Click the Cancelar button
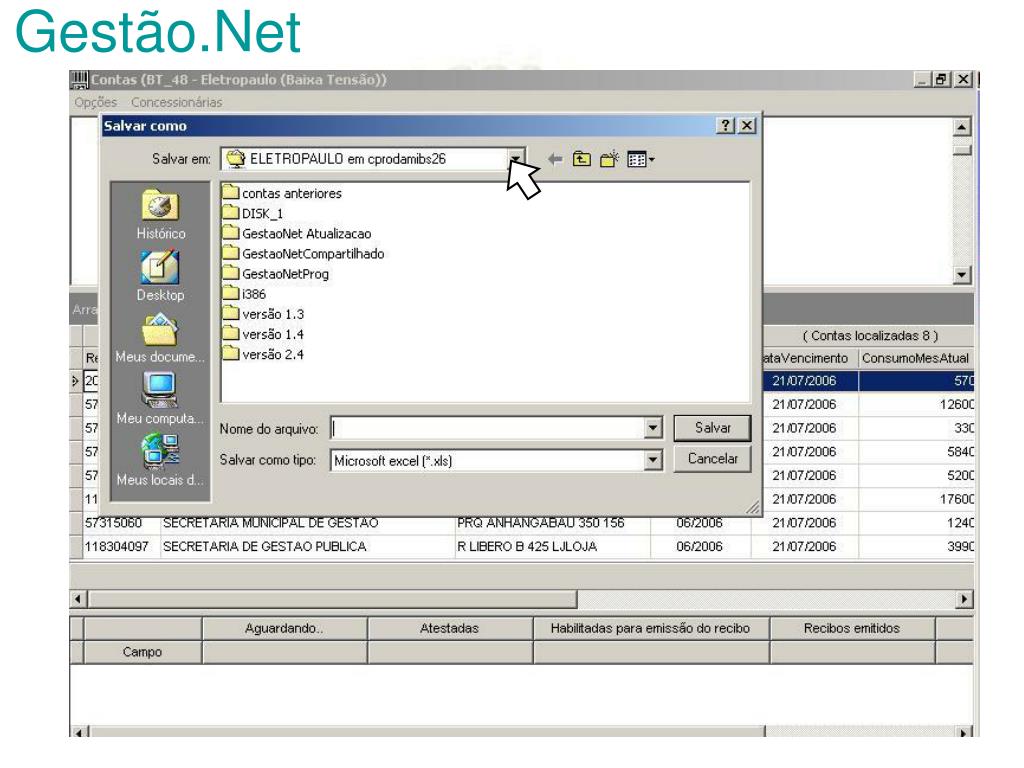This screenshot has height=768, width=1024. 712,458
